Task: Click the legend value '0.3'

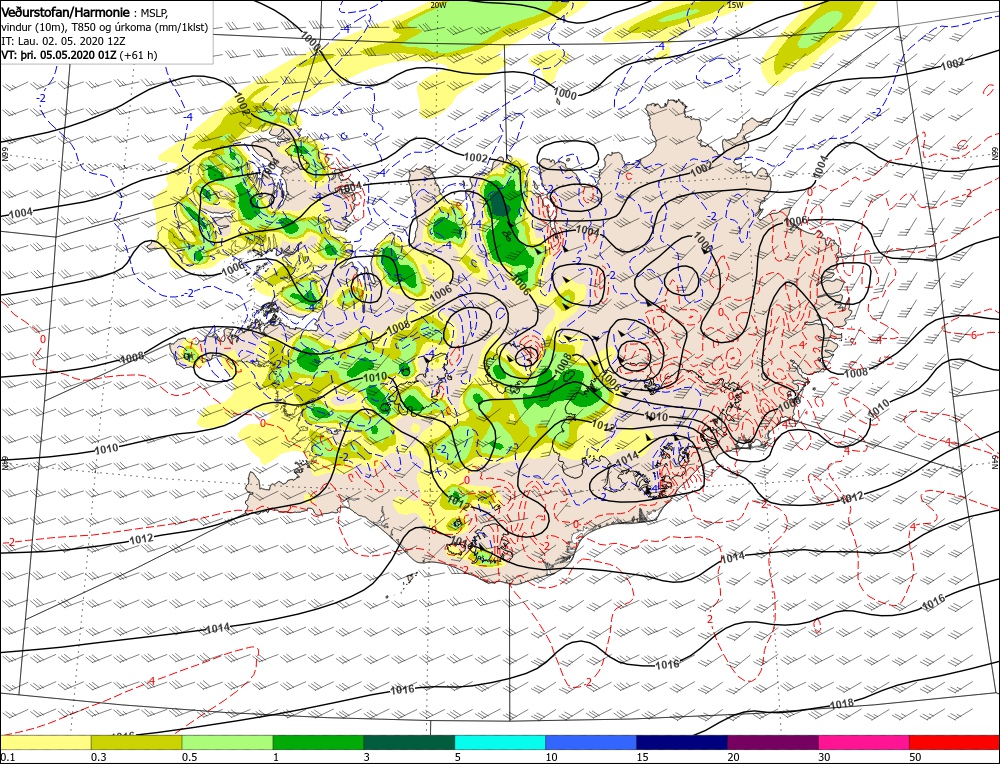Action: (x=99, y=757)
